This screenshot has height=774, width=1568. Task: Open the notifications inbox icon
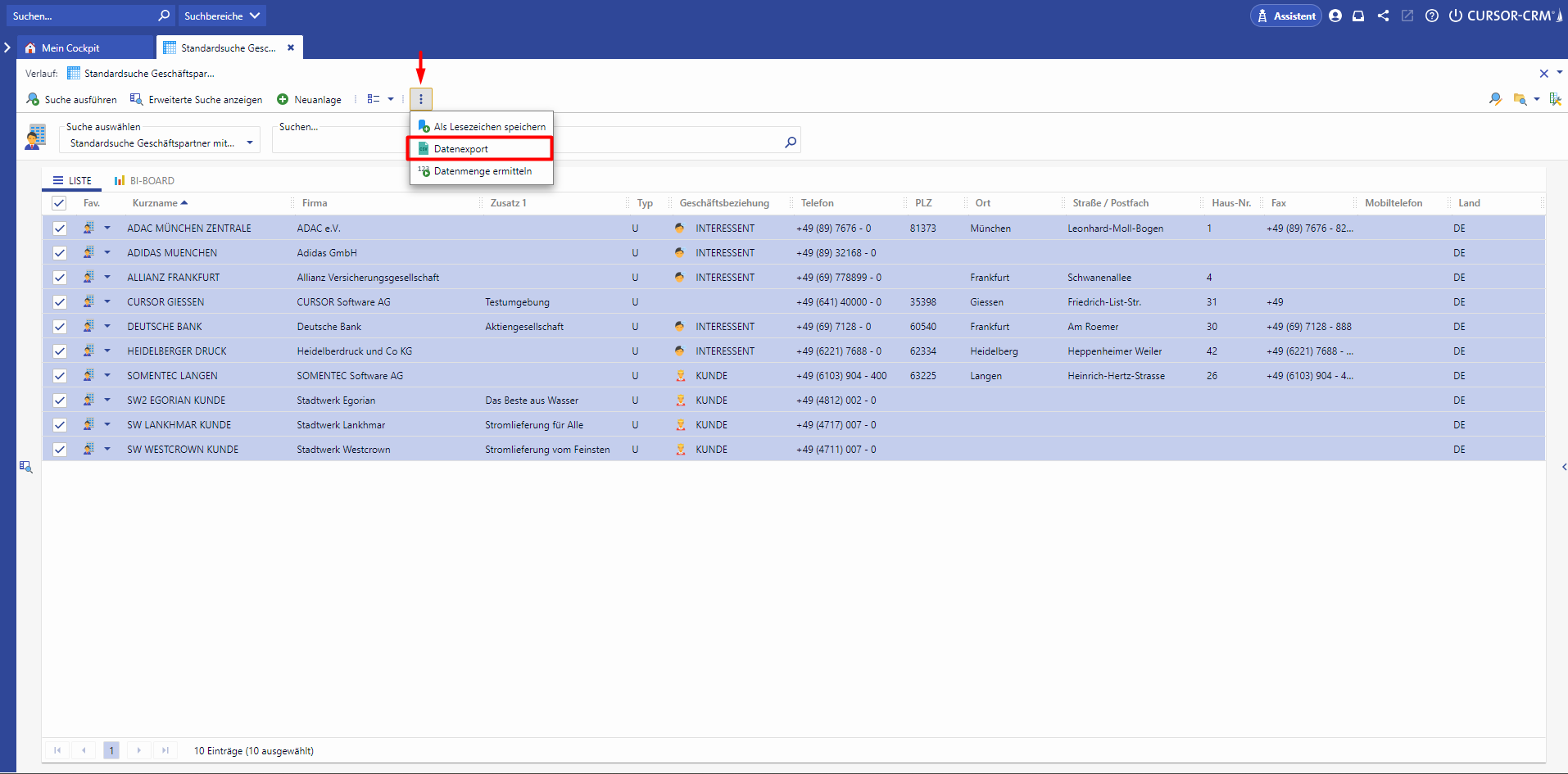[x=1358, y=16]
